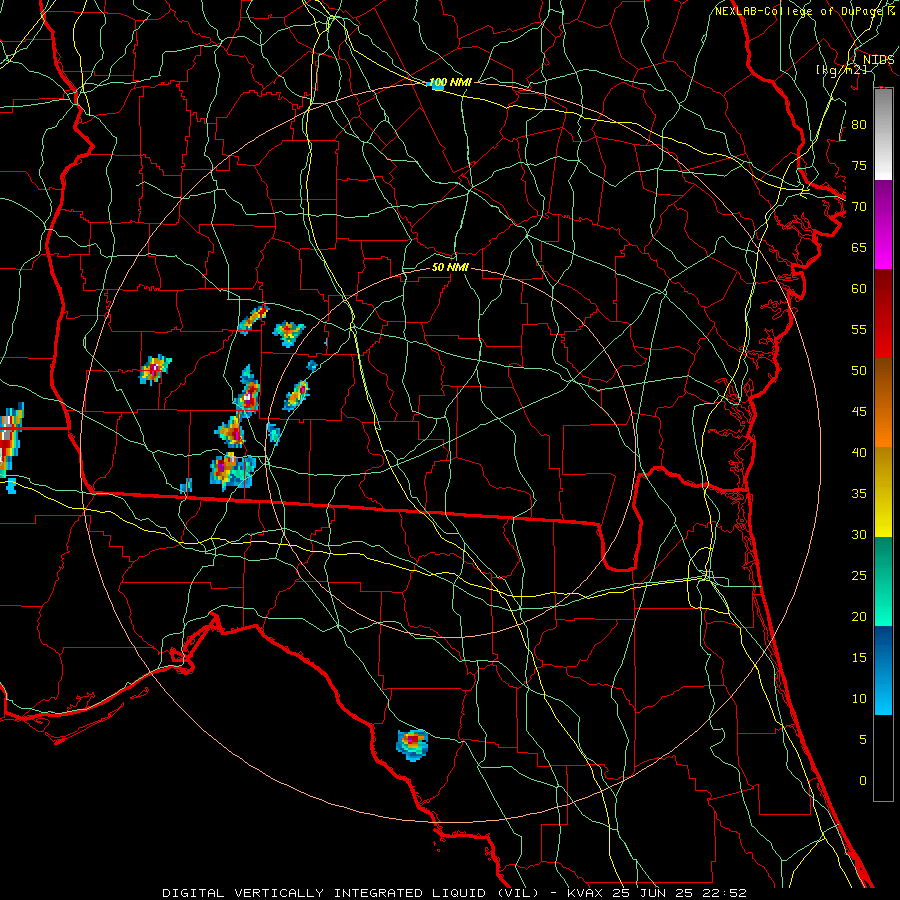This screenshot has height=900, width=900.
Task: Select the 20 value on the VIL scale
Action: pyautogui.click(x=859, y=617)
